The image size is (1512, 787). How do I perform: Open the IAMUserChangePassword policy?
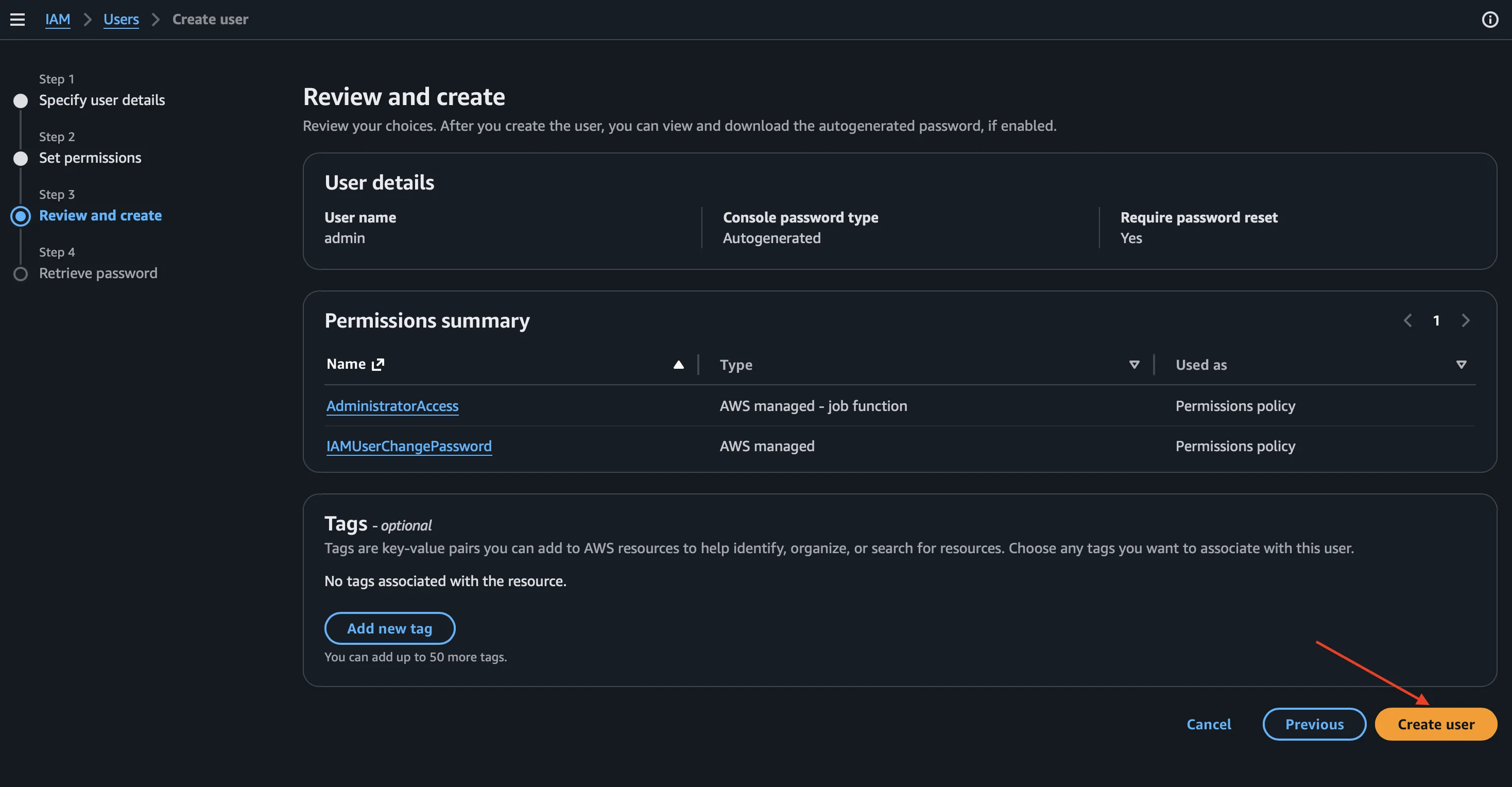tap(409, 446)
